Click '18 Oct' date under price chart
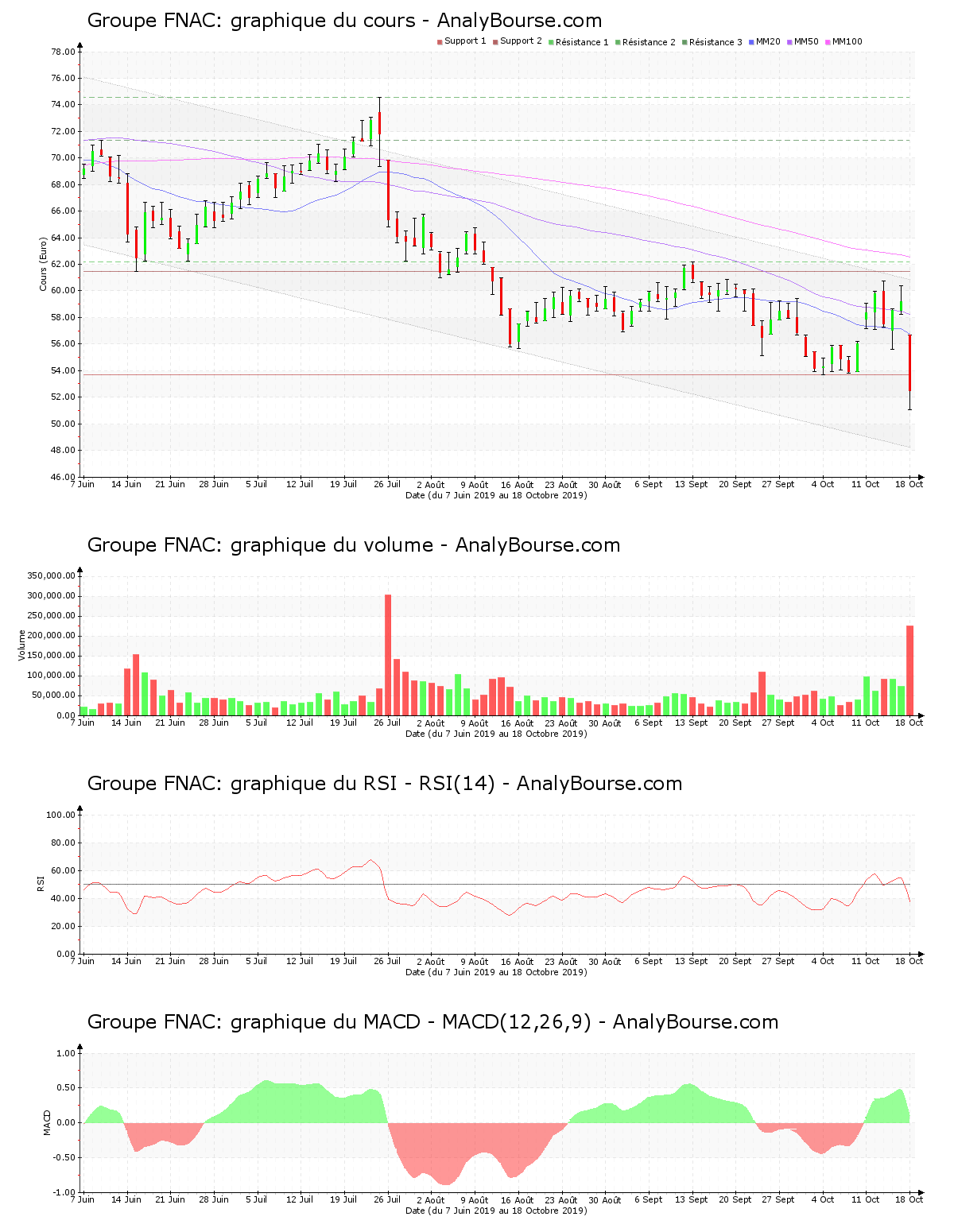The image size is (954, 1232). [909, 484]
